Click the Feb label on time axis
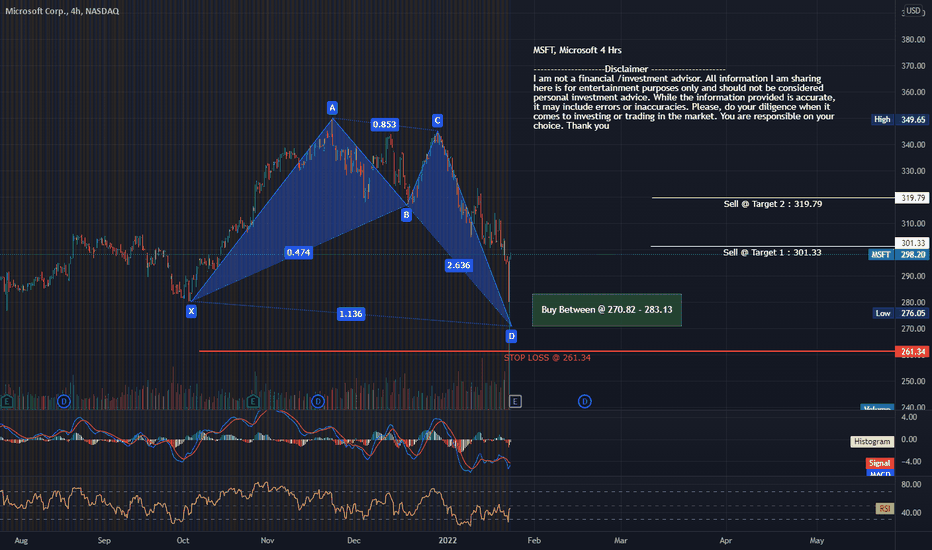The image size is (932, 550). point(534,540)
